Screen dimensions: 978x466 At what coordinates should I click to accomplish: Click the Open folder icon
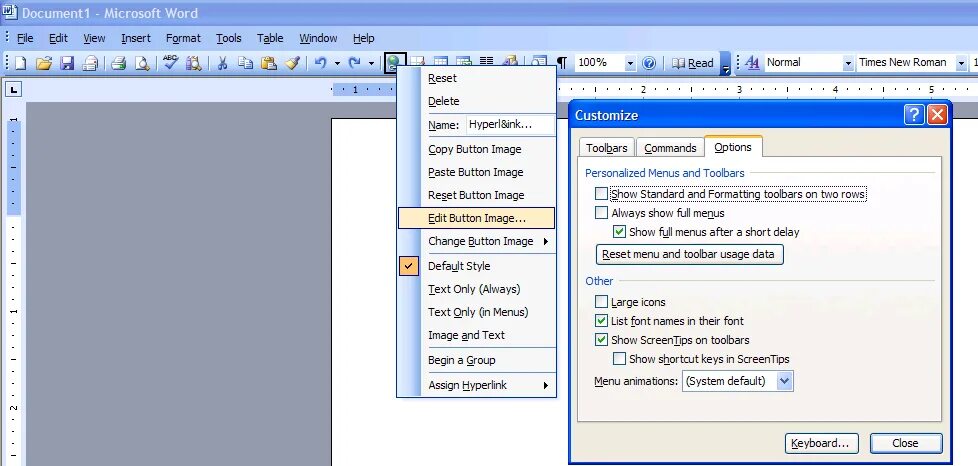pyautogui.click(x=43, y=62)
